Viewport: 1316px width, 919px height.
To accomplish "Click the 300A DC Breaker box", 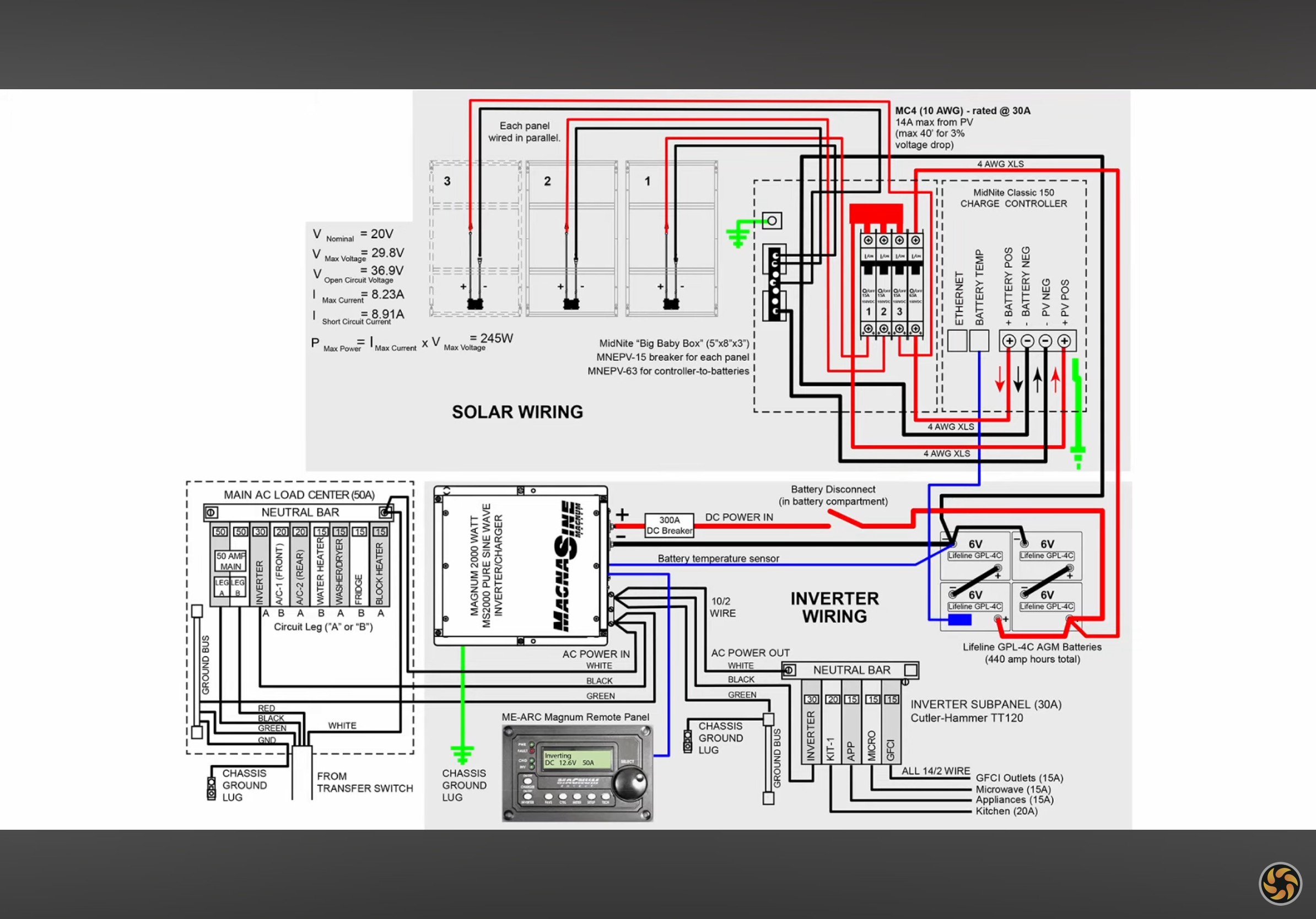I will coord(670,526).
